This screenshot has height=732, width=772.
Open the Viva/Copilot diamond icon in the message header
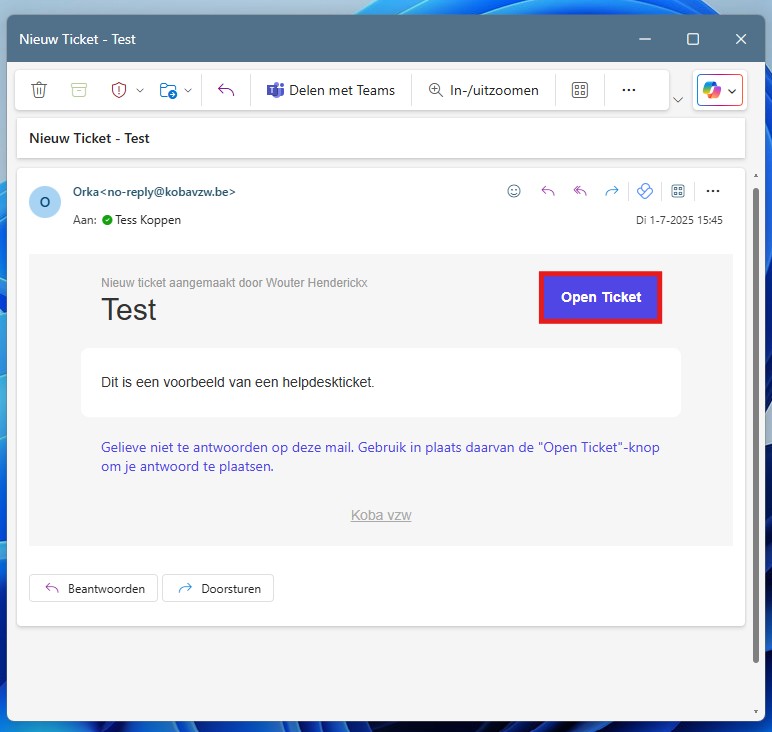click(645, 191)
